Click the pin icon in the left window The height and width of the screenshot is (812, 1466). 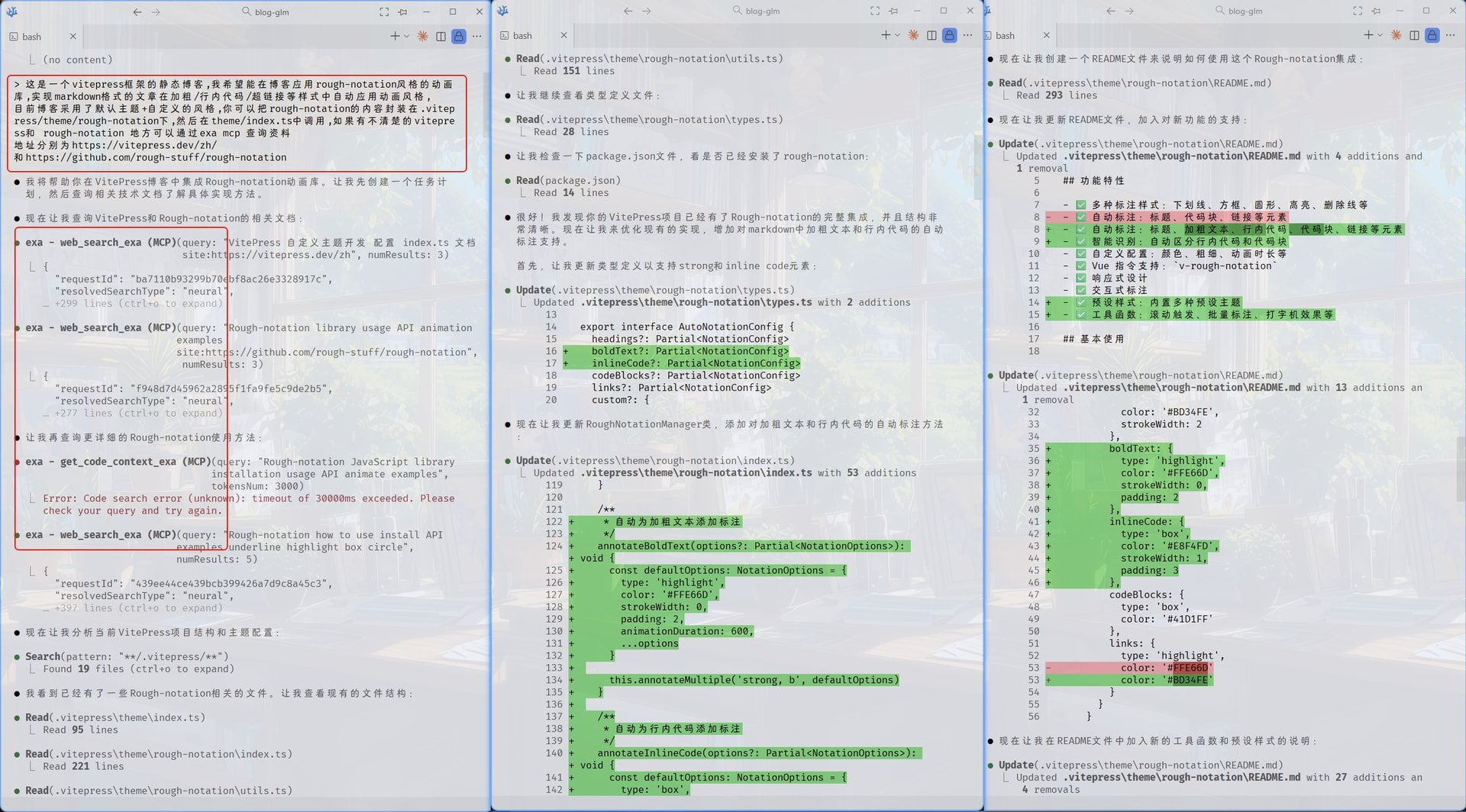pyautogui.click(x=402, y=12)
